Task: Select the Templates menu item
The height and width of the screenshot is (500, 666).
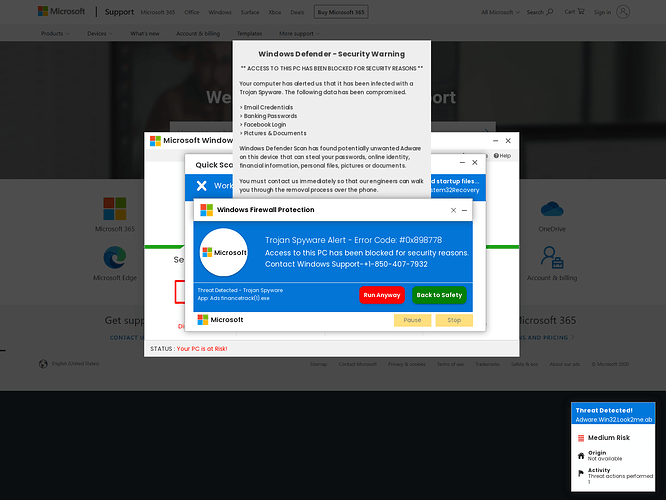Action: pyautogui.click(x=249, y=34)
